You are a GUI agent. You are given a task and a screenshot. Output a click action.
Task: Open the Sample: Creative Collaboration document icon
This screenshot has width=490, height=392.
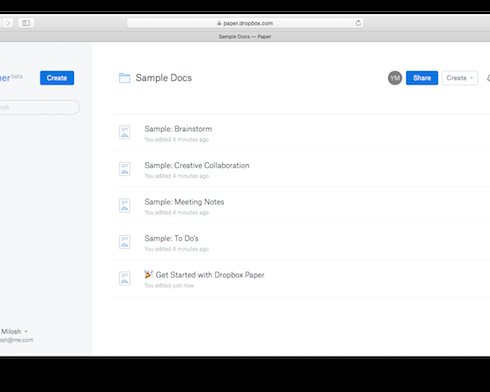click(x=125, y=169)
